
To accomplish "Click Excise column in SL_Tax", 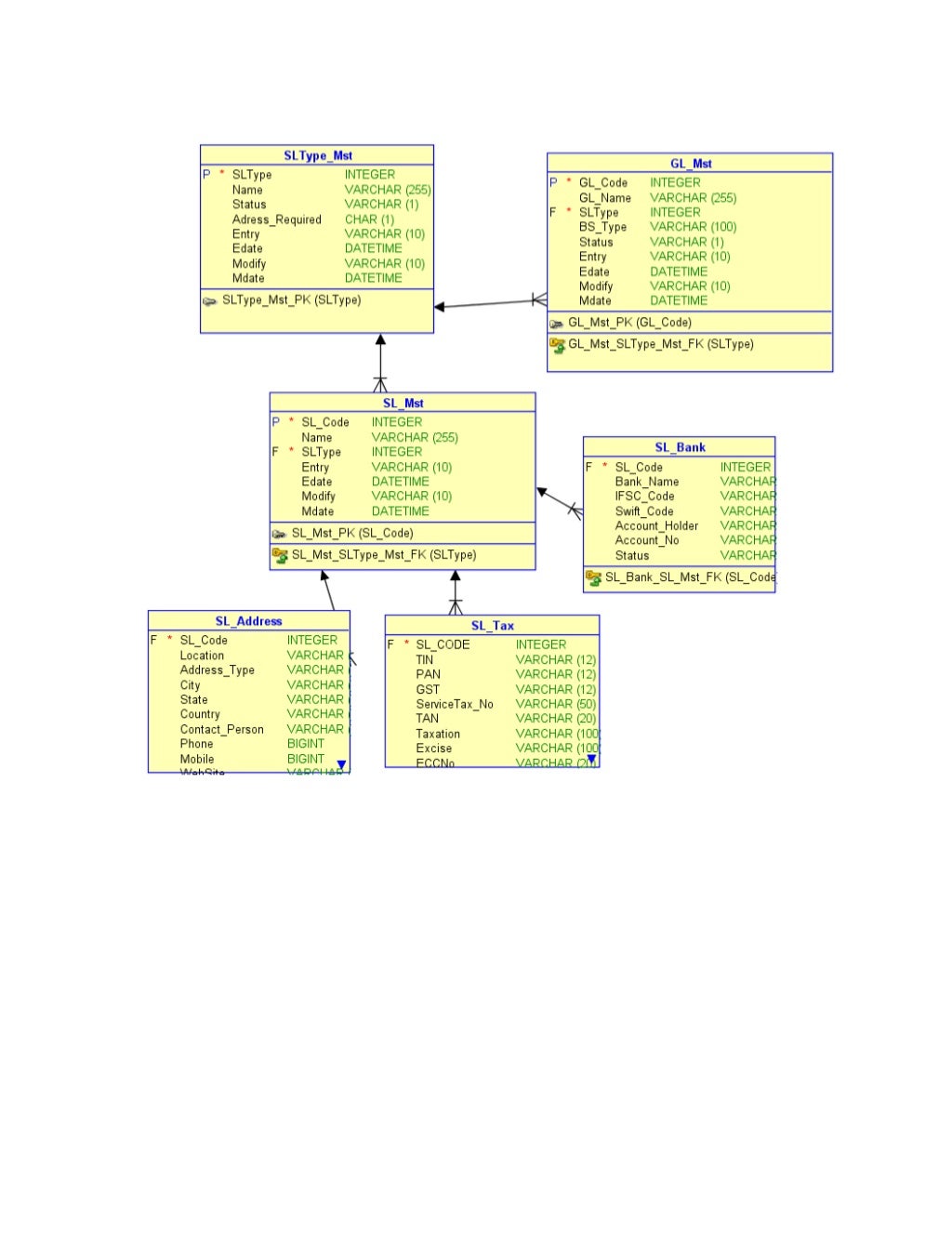I will [434, 749].
